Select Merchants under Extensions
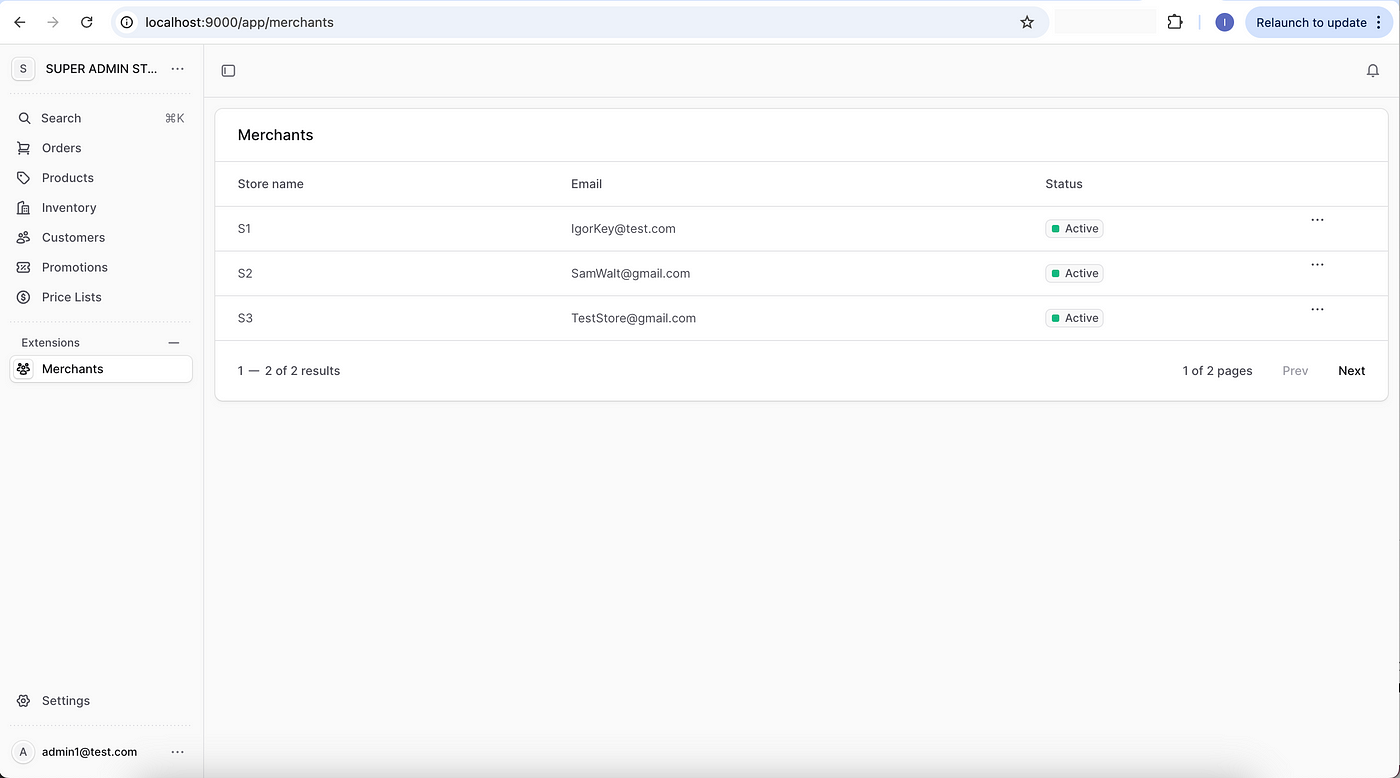1400x778 pixels. 101,369
